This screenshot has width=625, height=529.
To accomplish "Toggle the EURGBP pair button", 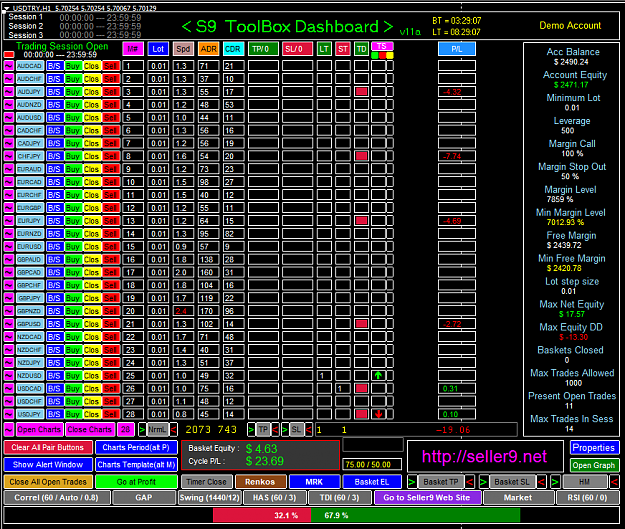I will (30, 208).
